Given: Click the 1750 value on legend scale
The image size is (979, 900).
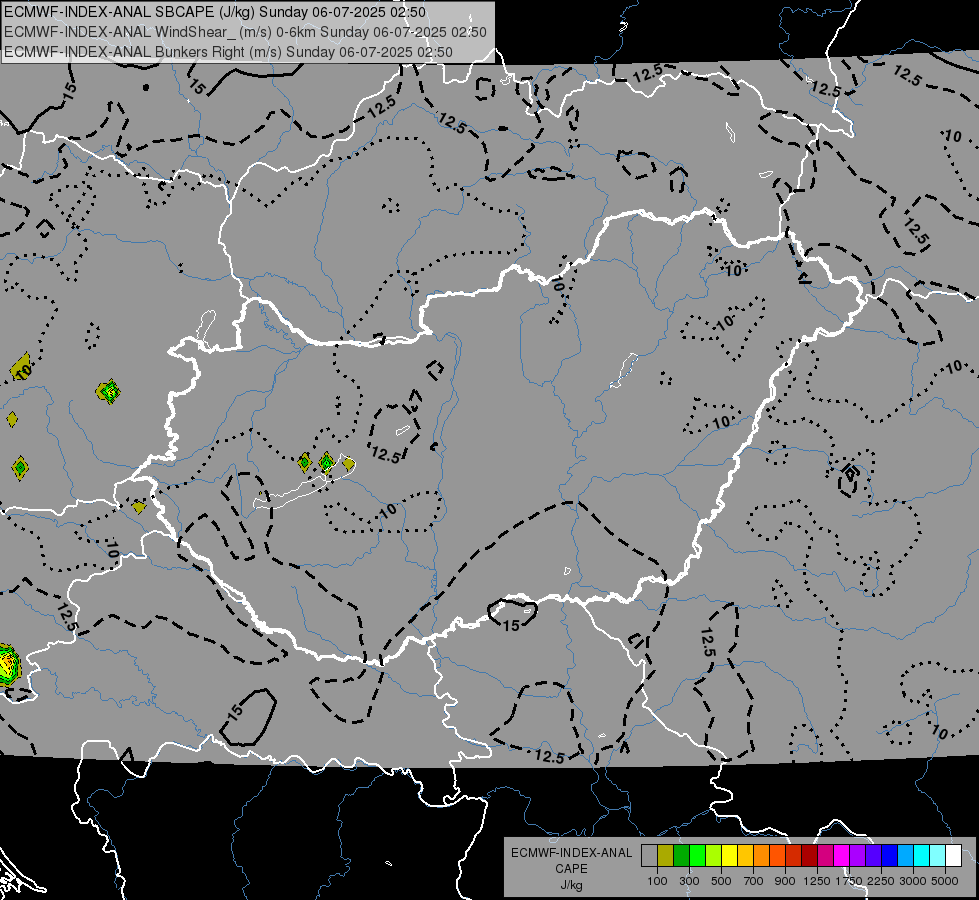Looking at the screenshot, I should coord(849,881).
